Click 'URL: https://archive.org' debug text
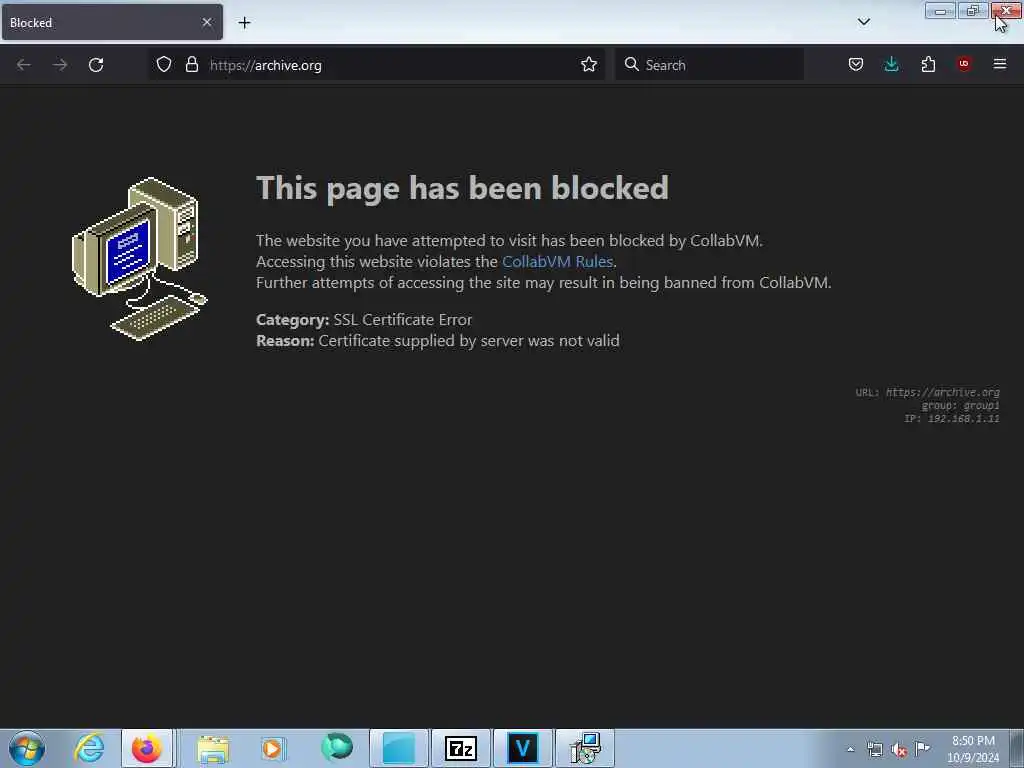 927,392
